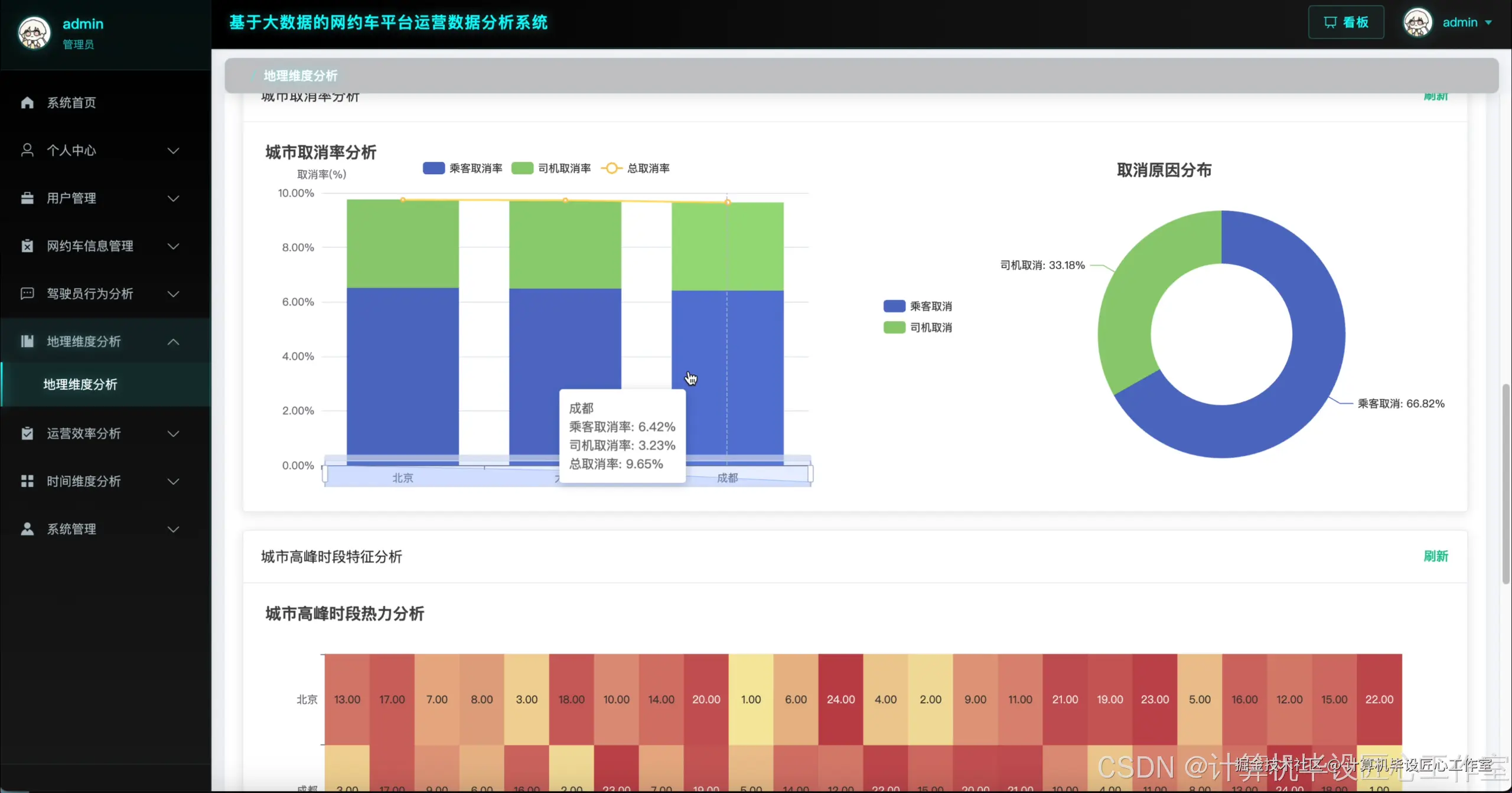Click the 24.00 cell in the 北京 heatmap row
This screenshot has height=793, width=1512.
841,700
